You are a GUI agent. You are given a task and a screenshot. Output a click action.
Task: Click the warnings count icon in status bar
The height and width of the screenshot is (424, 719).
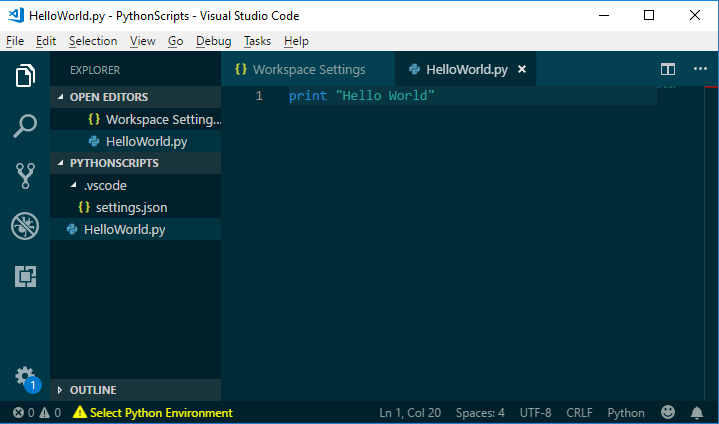(44, 413)
